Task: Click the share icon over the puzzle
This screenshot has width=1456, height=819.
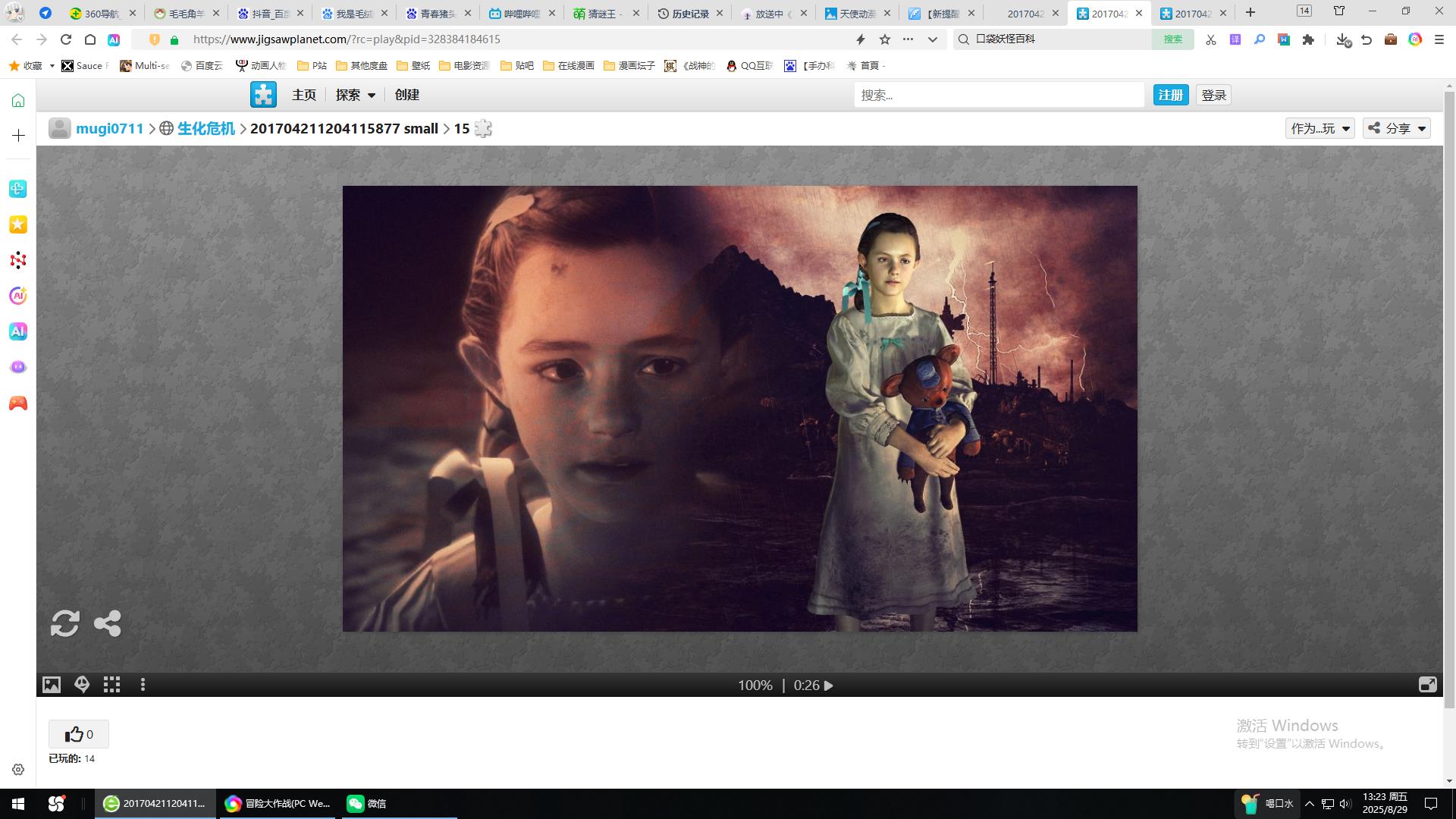Action: pyautogui.click(x=107, y=623)
